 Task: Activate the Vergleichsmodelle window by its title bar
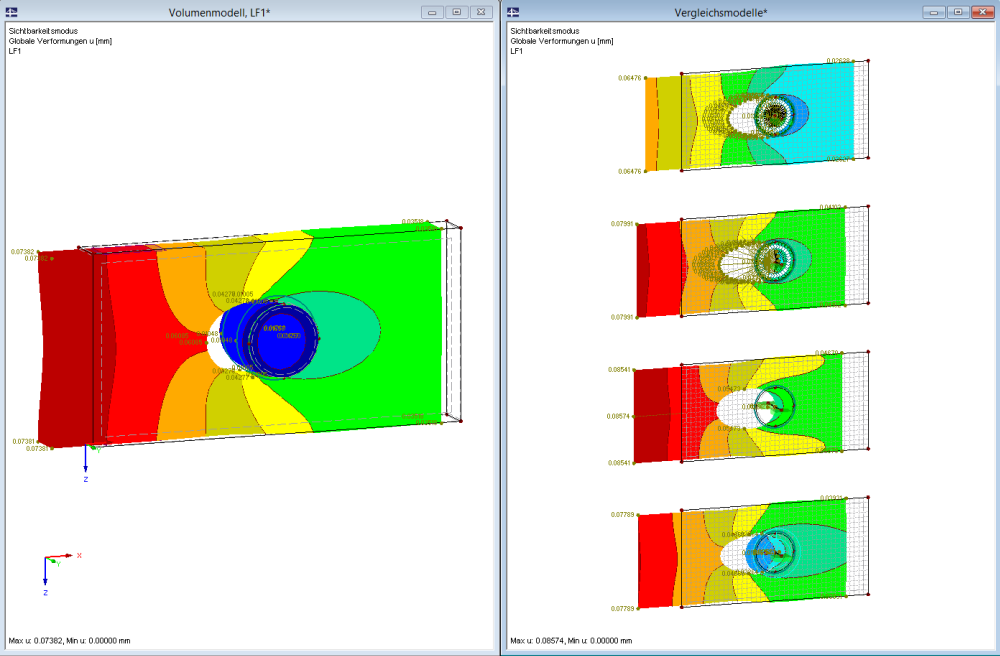pyautogui.click(x=720, y=13)
